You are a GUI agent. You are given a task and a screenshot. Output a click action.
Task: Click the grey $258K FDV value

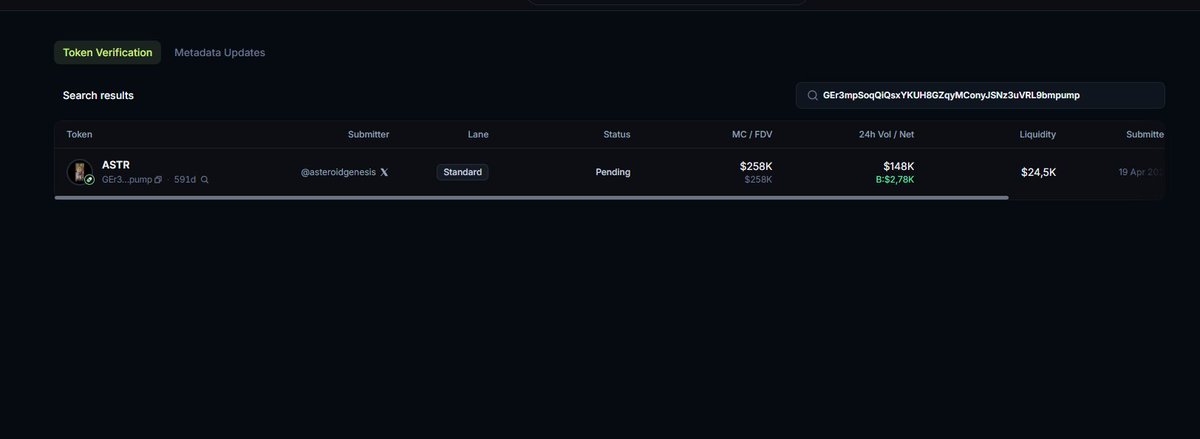coord(758,180)
